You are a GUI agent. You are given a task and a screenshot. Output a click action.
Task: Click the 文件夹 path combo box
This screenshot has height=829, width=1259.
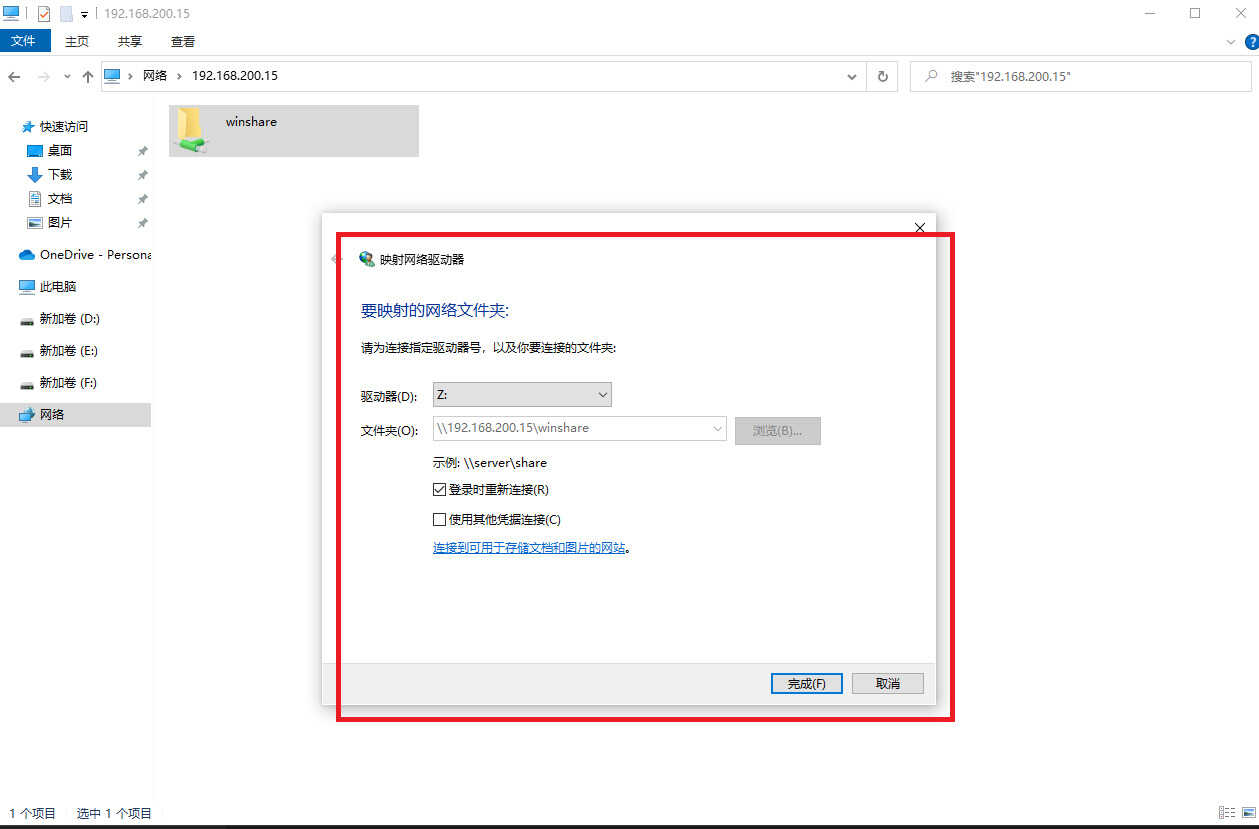pos(579,428)
